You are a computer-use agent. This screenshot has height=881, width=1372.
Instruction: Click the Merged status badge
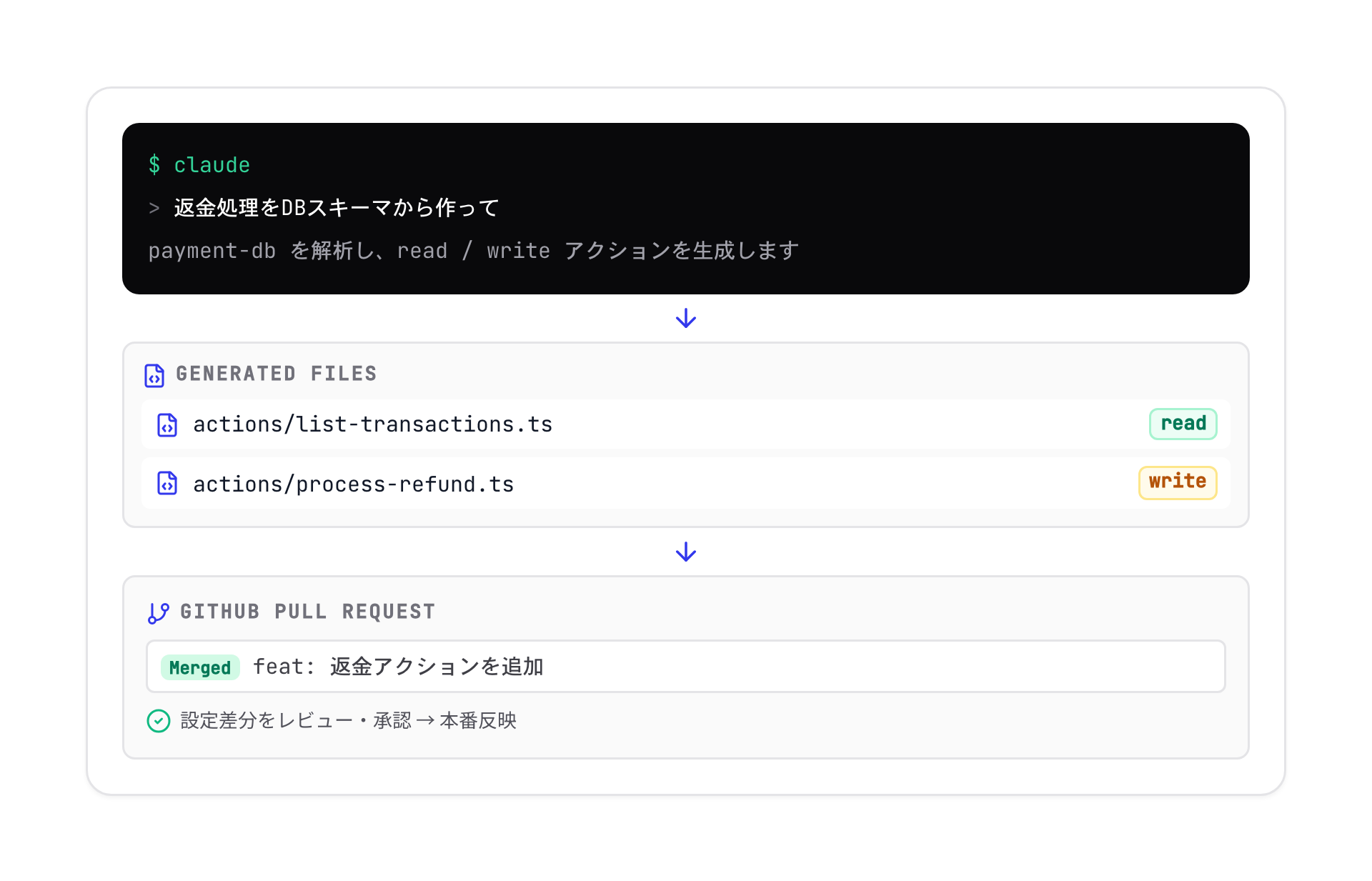(x=200, y=667)
